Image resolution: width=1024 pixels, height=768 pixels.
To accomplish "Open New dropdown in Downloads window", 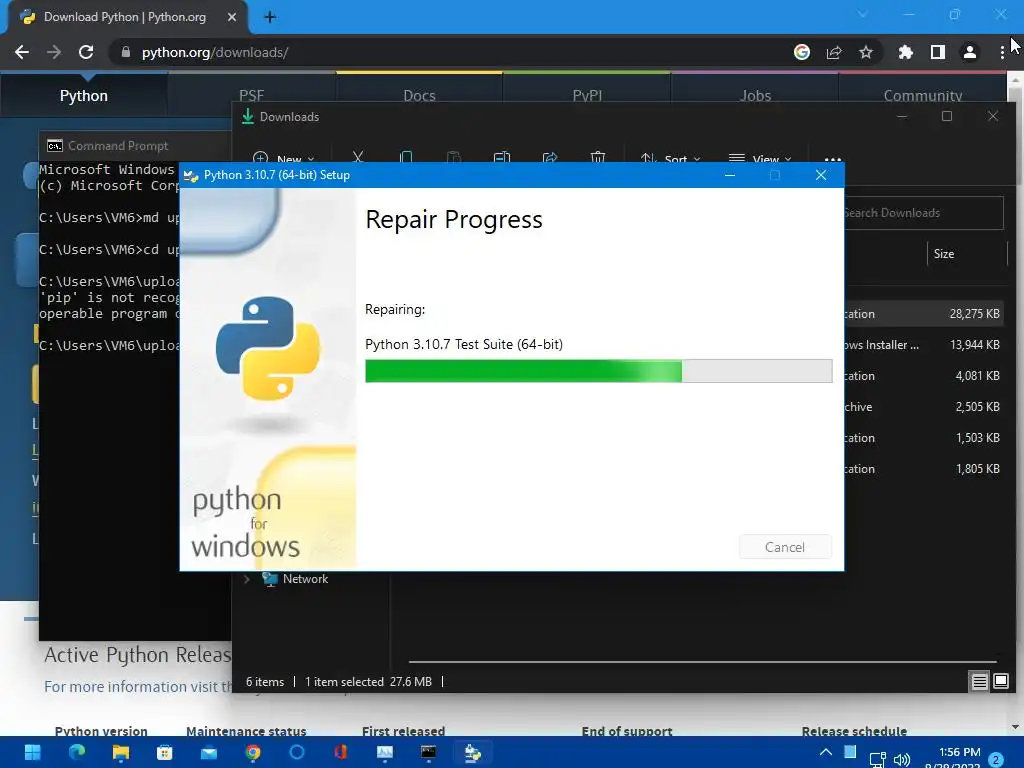I will pyautogui.click(x=283, y=158).
